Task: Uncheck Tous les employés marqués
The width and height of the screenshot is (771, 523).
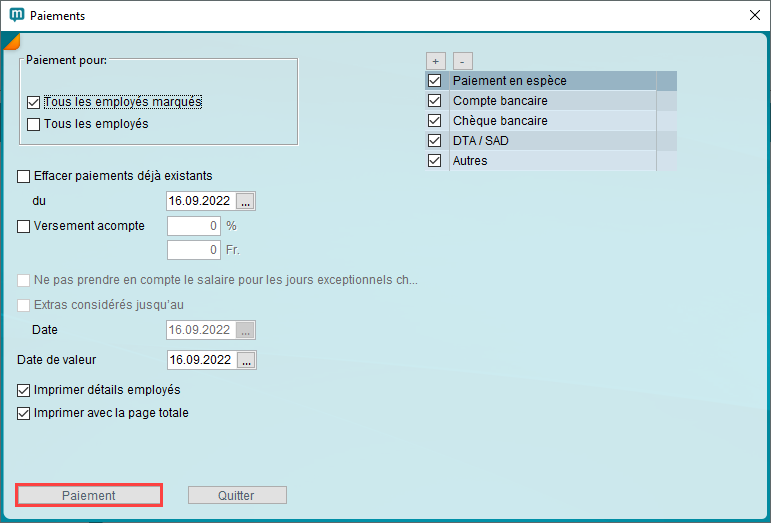Action: [x=33, y=102]
